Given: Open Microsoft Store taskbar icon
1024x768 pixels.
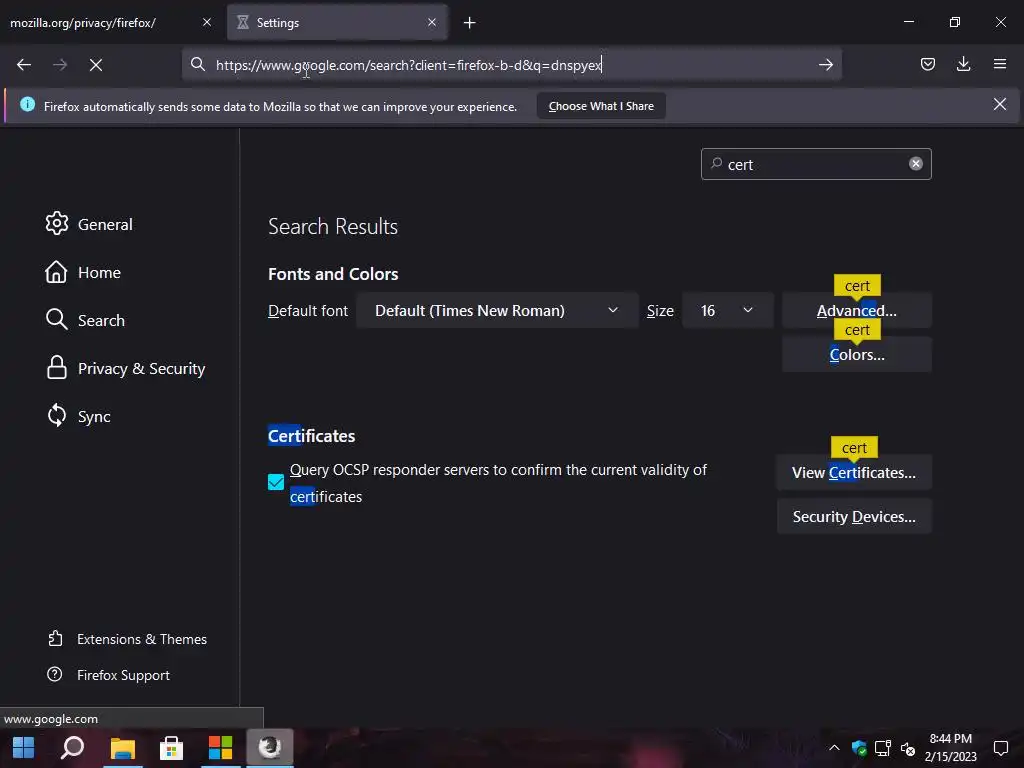Looking at the screenshot, I should [x=171, y=747].
